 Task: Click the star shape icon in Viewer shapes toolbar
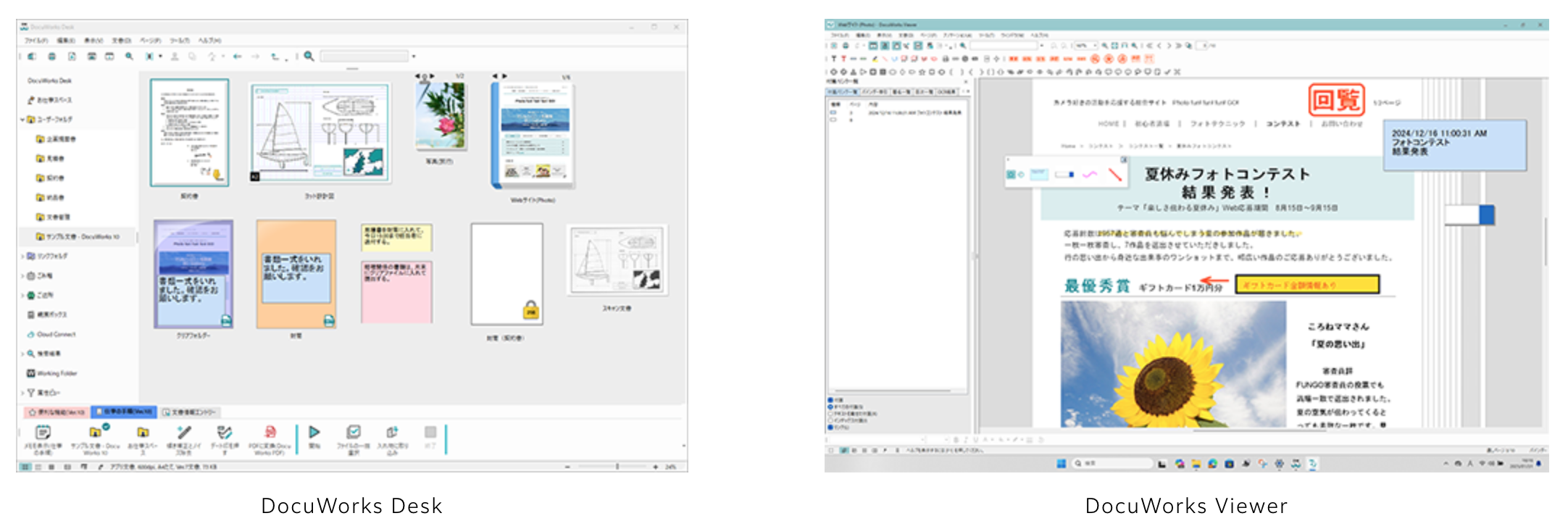coord(922,72)
